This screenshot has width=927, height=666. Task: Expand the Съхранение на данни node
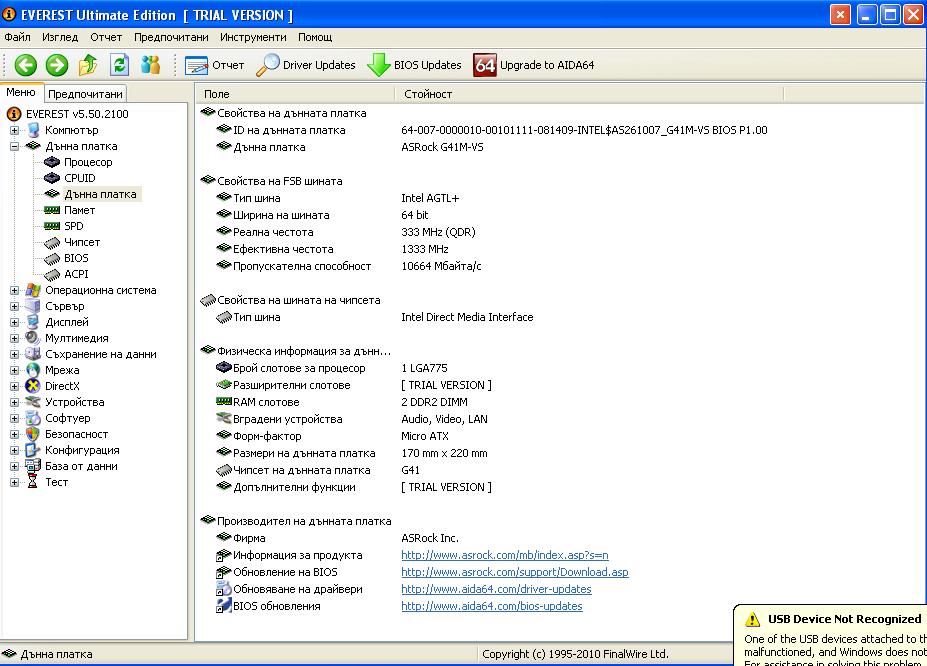(14, 354)
